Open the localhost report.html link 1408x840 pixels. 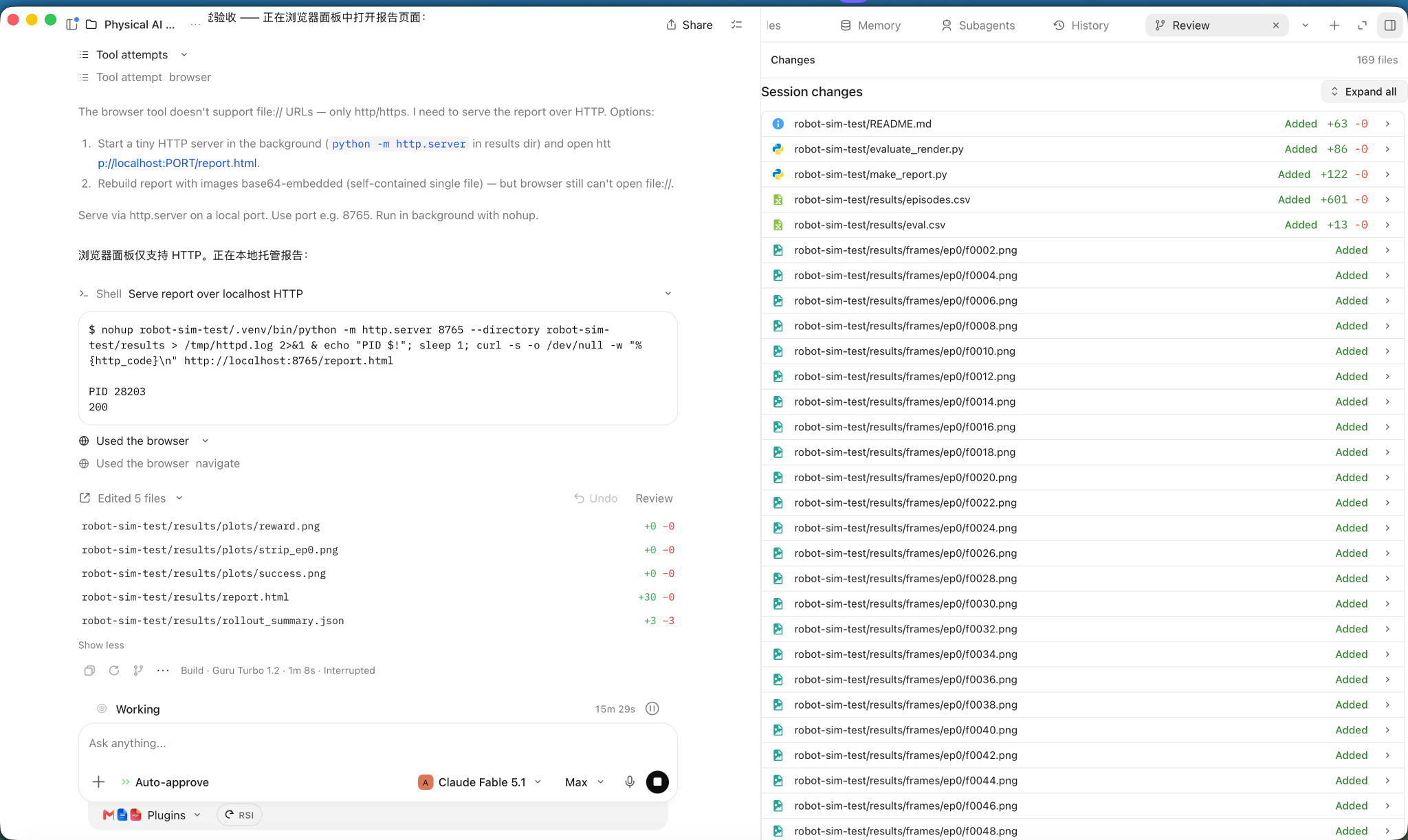click(x=178, y=163)
